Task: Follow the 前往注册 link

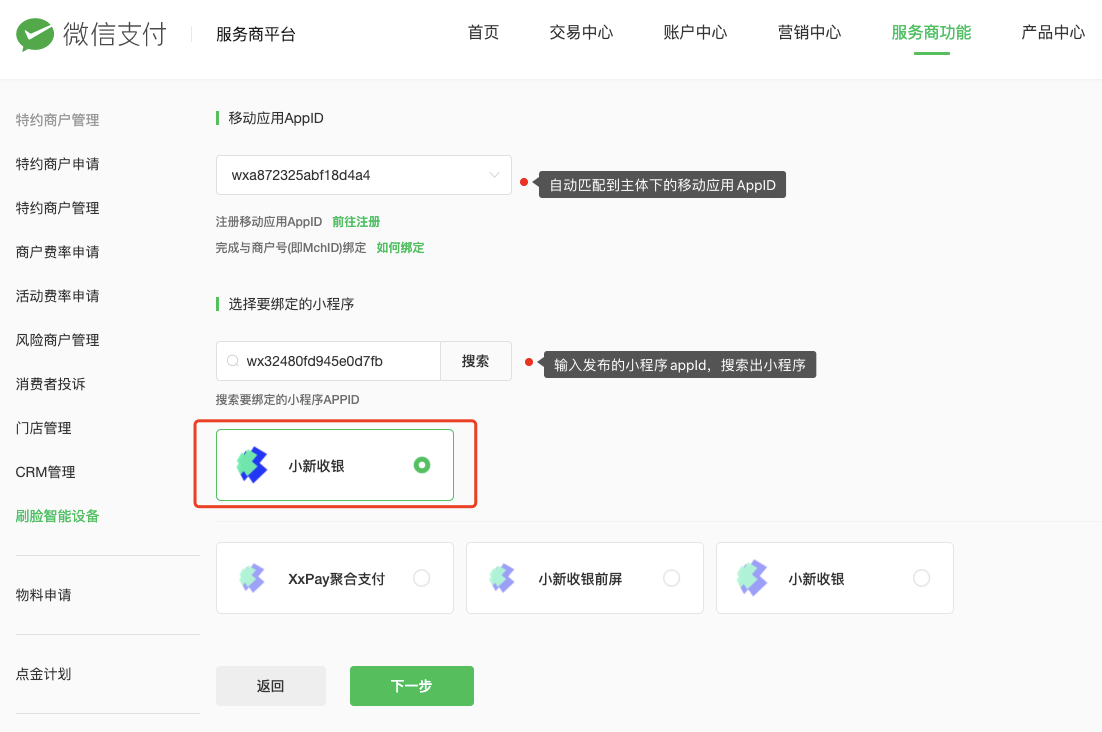Action: [356, 222]
